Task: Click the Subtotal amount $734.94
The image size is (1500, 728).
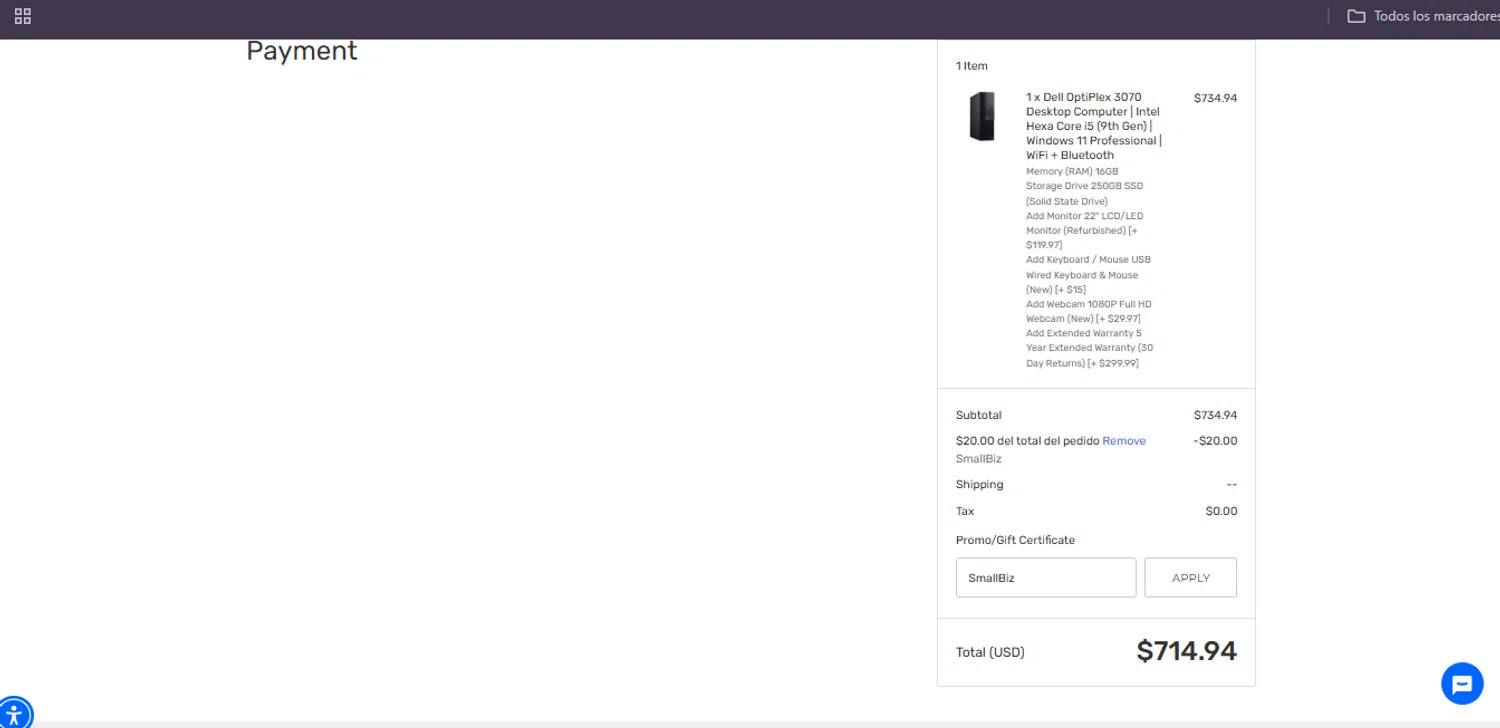Action: (x=1215, y=415)
